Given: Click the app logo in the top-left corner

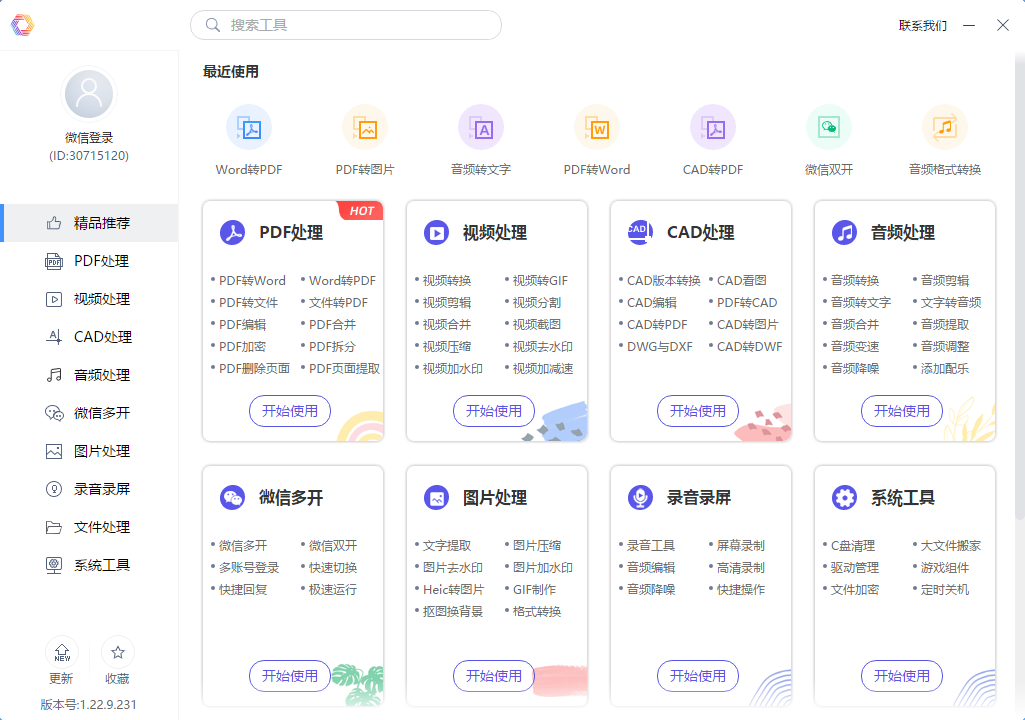Looking at the screenshot, I should [x=22, y=25].
